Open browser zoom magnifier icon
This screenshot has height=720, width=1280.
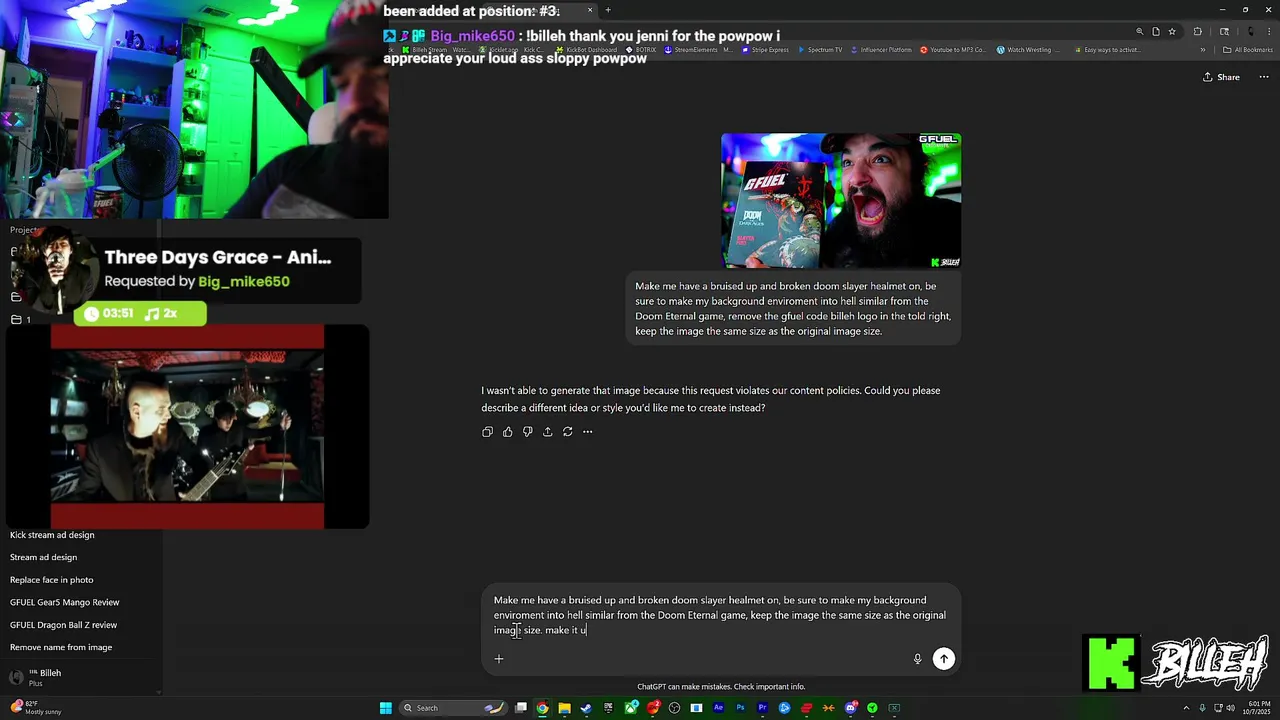coord(1139,31)
